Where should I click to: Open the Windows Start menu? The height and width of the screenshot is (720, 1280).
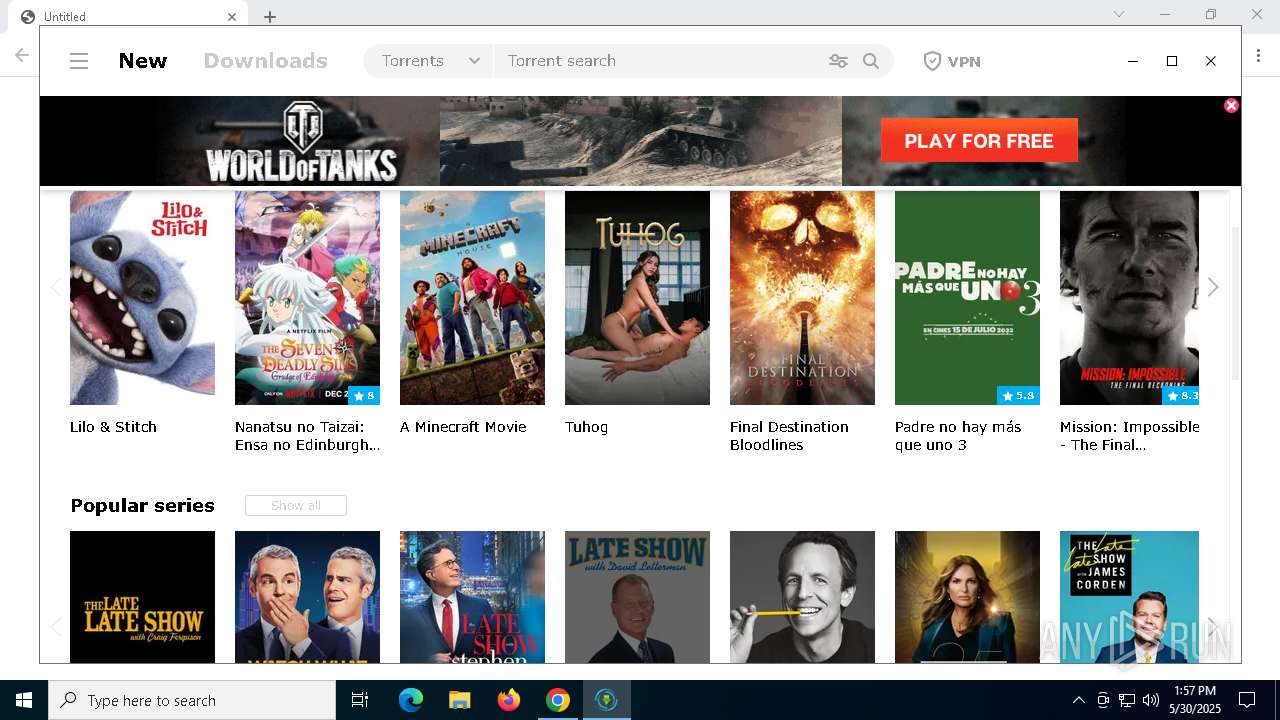[x=24, y=700]
